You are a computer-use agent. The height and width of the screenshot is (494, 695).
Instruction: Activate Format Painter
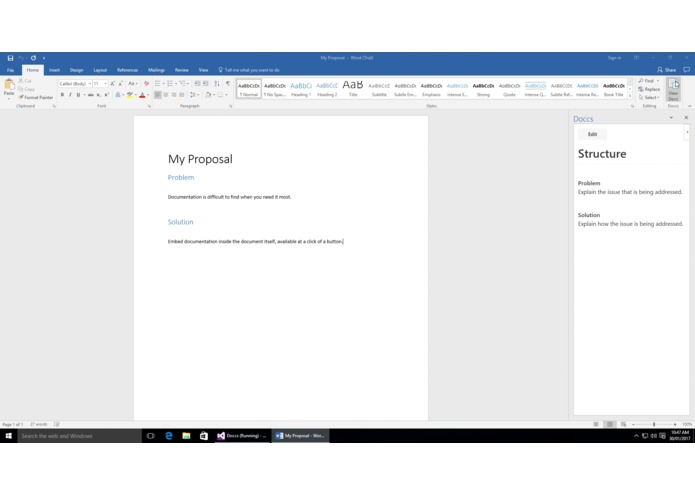tap(36, 97)
